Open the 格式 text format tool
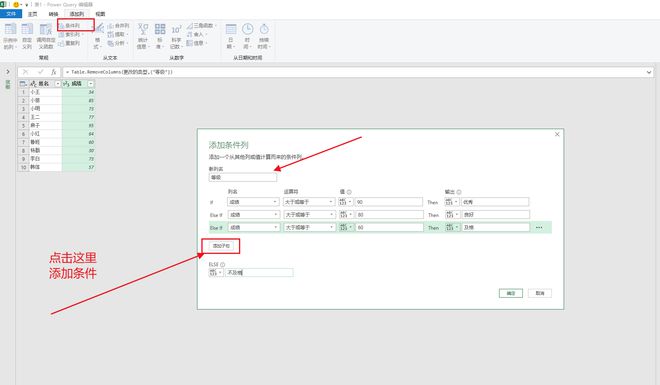The width and height of the screenshot is (660, 385). tap(98, 36)
